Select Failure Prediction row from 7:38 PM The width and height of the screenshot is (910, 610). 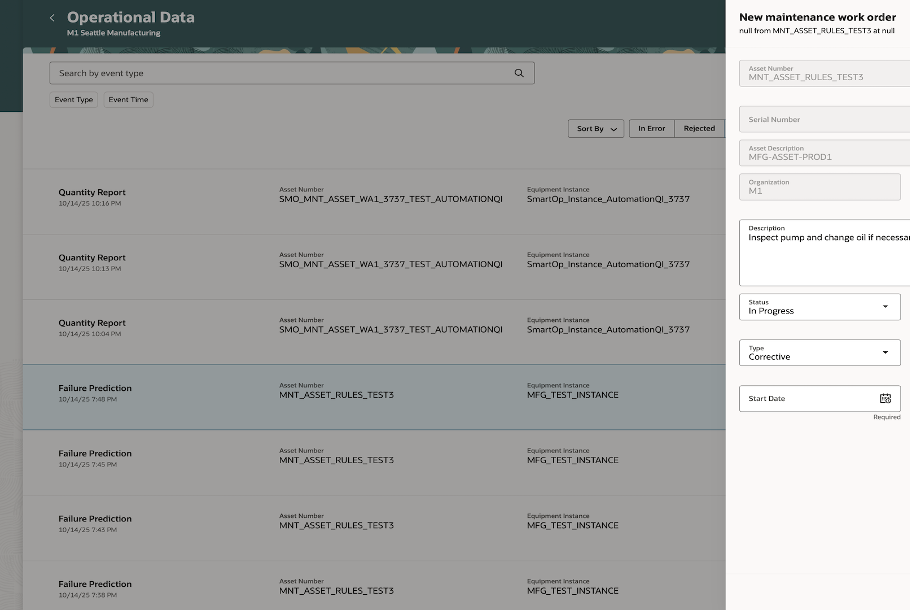coord(374,586)
